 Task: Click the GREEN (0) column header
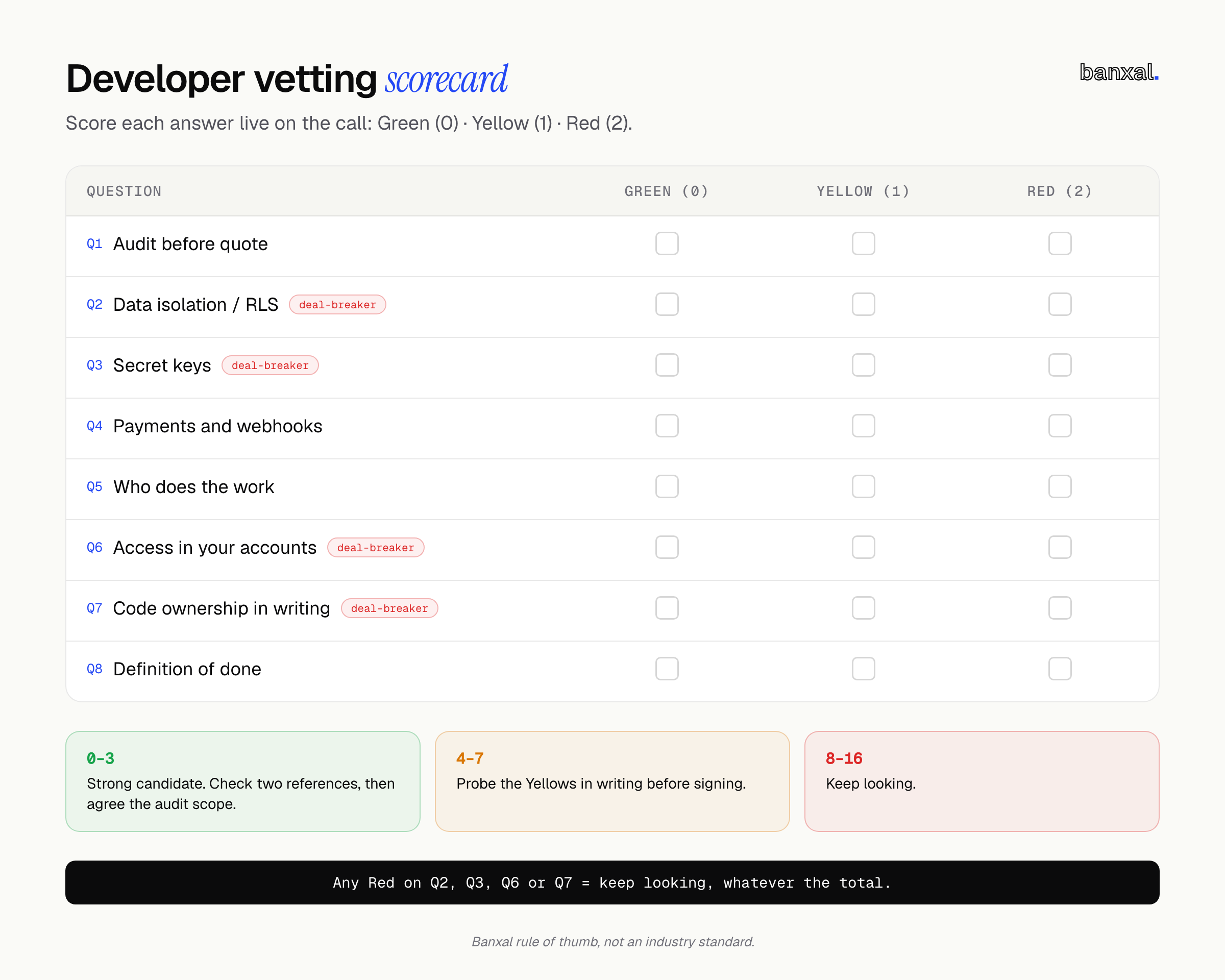[x=667, y=191]
